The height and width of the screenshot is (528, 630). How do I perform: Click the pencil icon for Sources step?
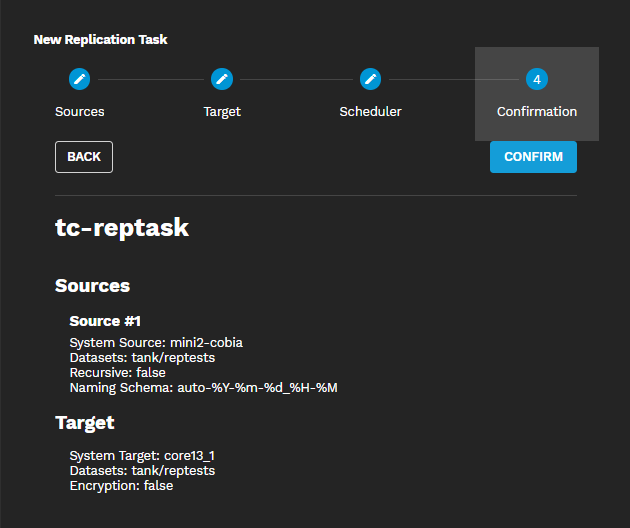80,79
